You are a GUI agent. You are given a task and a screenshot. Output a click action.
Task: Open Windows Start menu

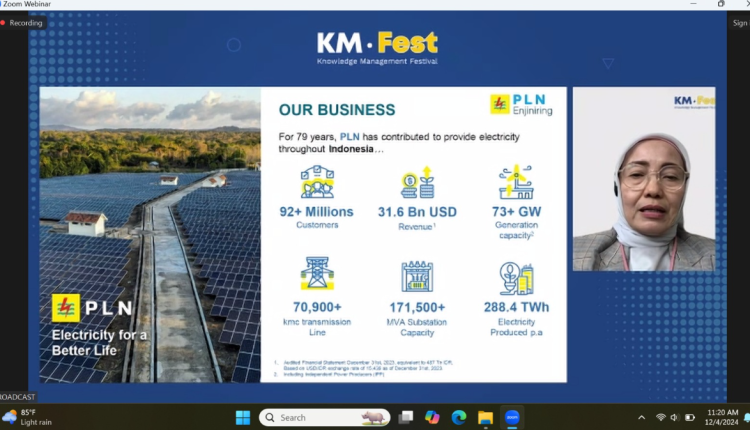(243, 418)
